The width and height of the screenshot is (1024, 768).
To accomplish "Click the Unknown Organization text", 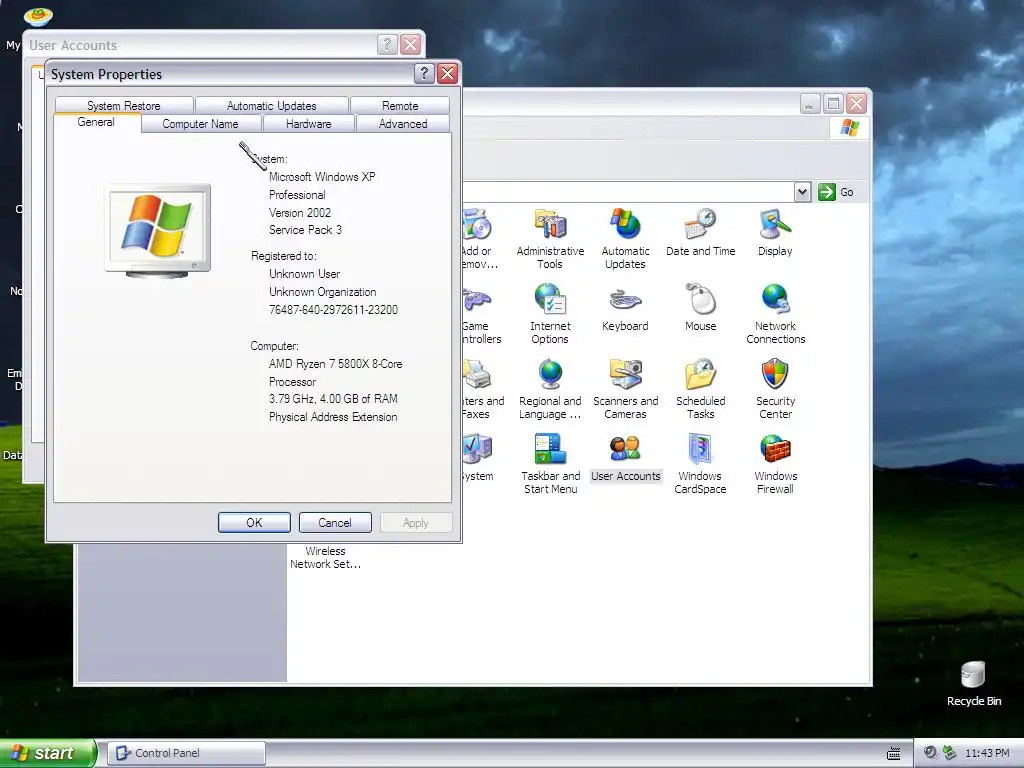I will (323, 292).
